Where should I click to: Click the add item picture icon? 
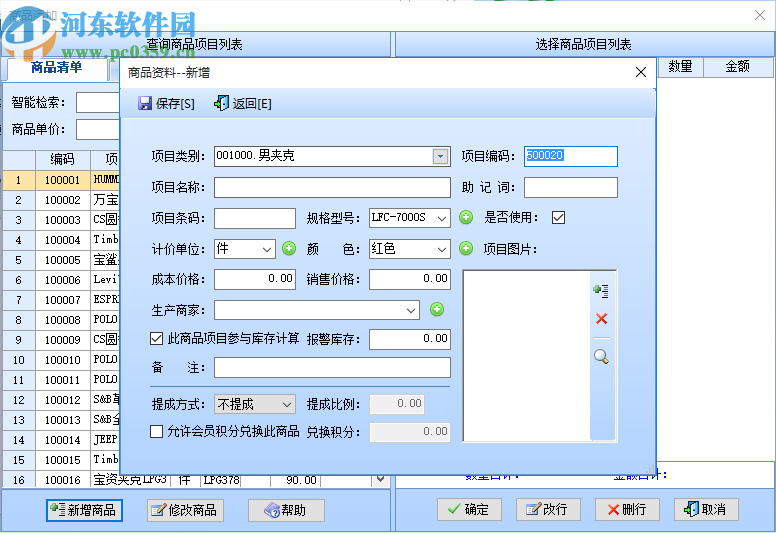coord(601,291)
